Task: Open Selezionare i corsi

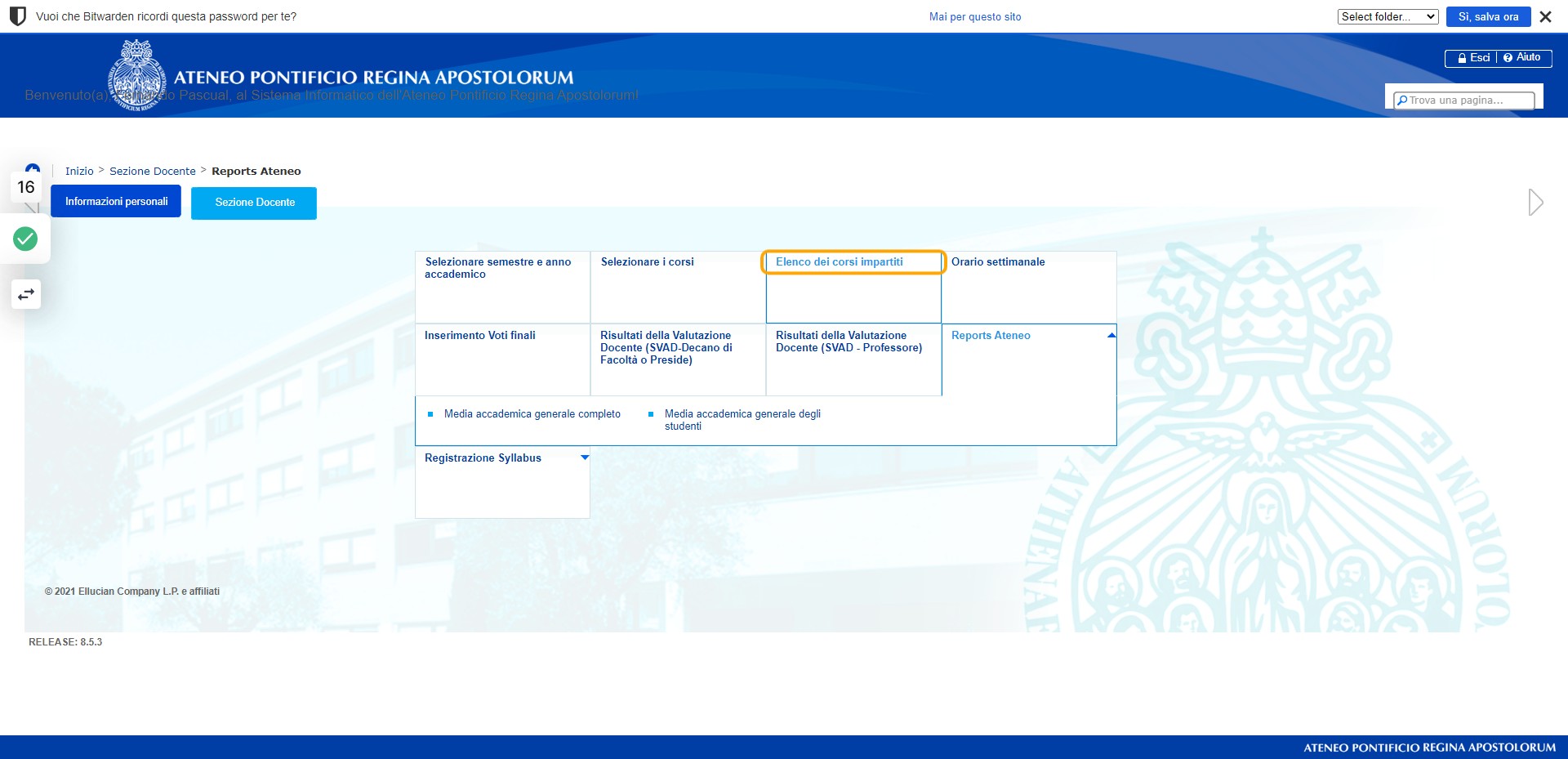Action: [678, 287]
